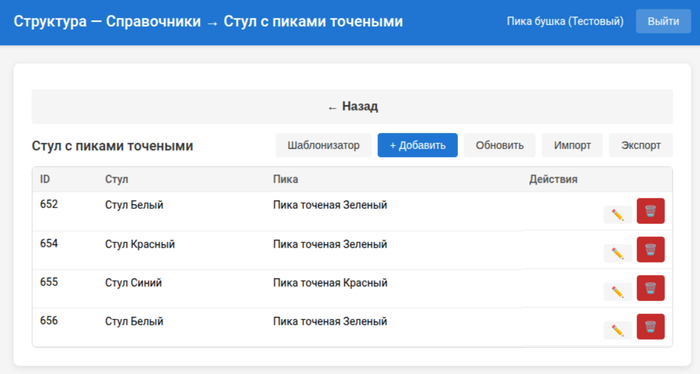The height and width of the screenshot is (374, 700).
Task: Click ID cell 655
Action: pyautogui.click(x=49, y=282)
